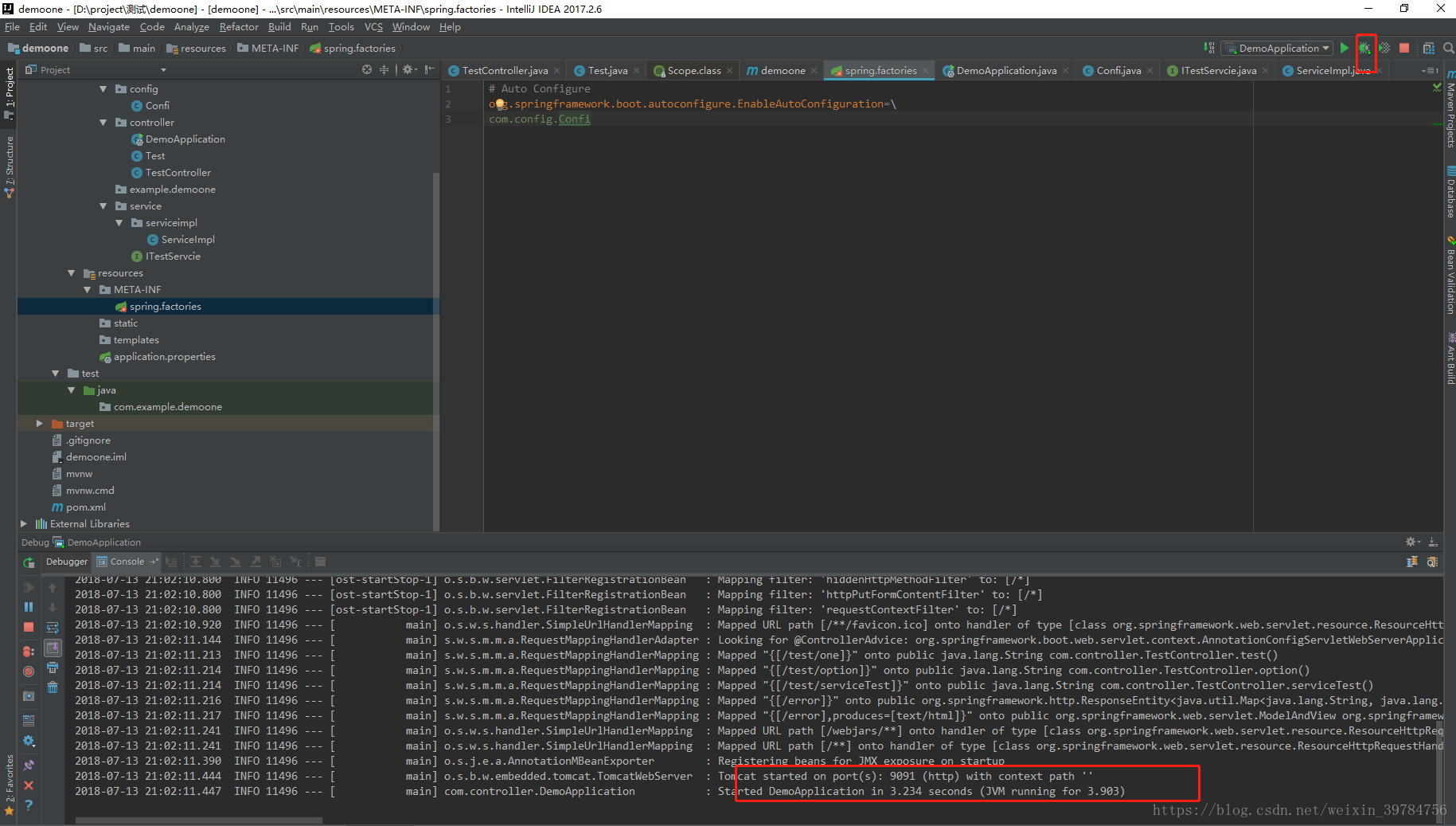
Task: Toggle Project tool window side button
Action: click(9, 93)
